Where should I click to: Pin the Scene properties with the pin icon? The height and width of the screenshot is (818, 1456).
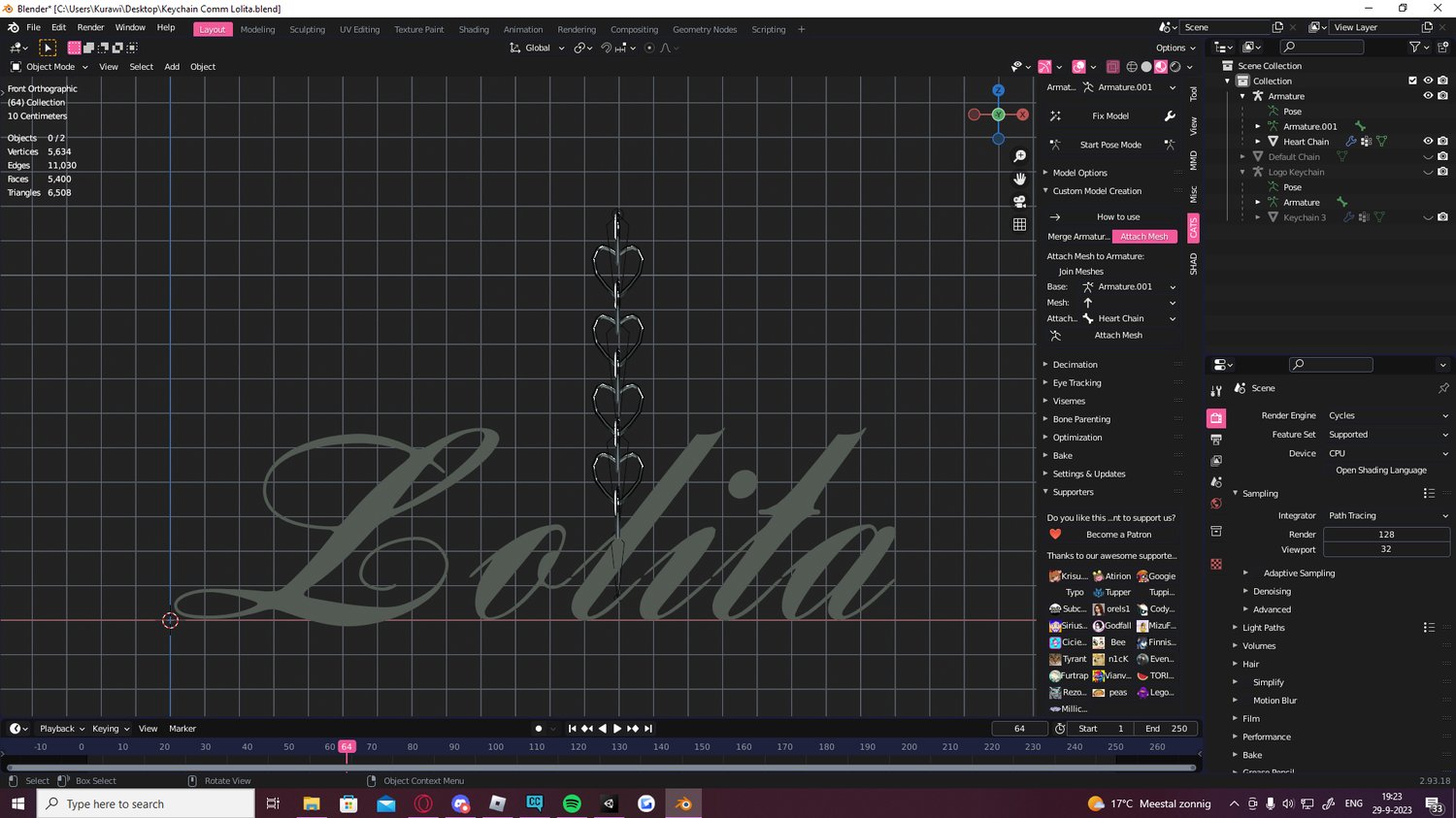[1443, 388]
